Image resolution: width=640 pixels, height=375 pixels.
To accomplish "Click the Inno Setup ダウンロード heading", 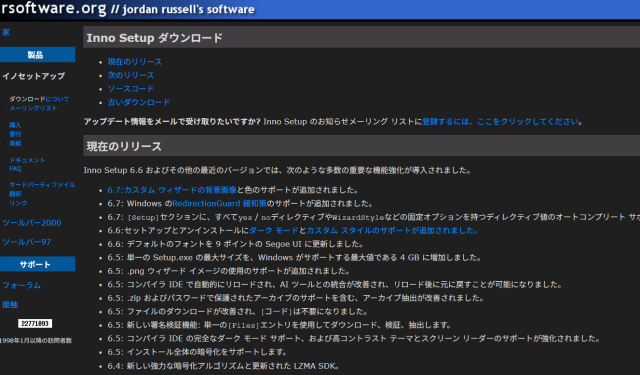I will [154, 38].
